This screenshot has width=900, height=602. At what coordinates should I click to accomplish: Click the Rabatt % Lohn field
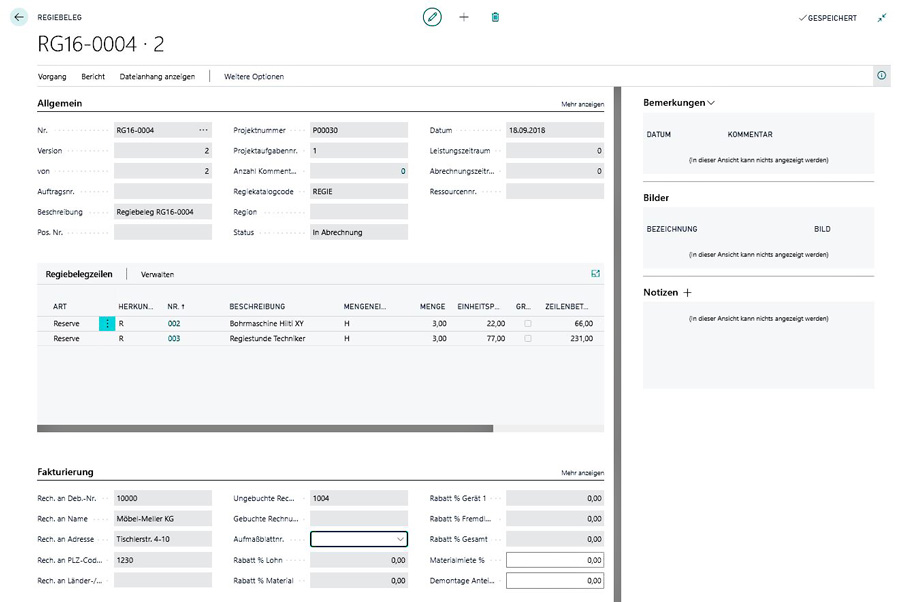click(x=359, y=560)
